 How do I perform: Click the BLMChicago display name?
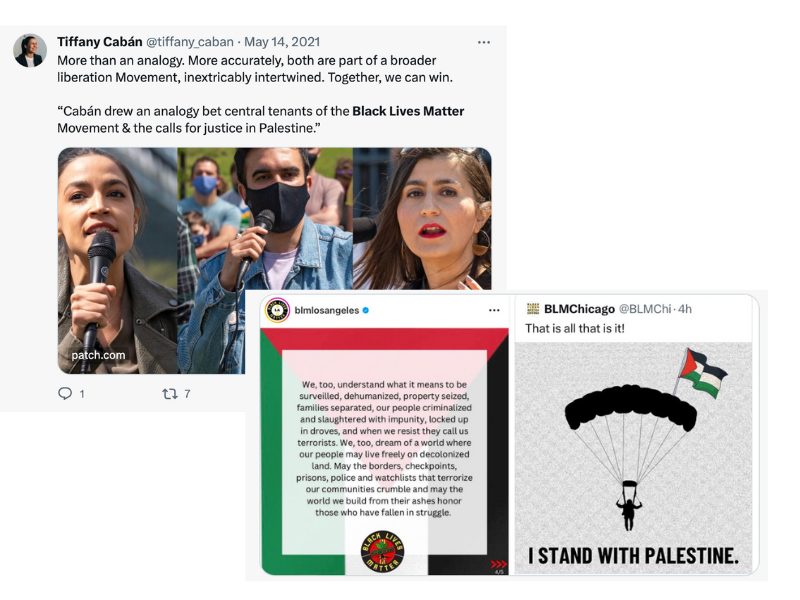point(579,309)
